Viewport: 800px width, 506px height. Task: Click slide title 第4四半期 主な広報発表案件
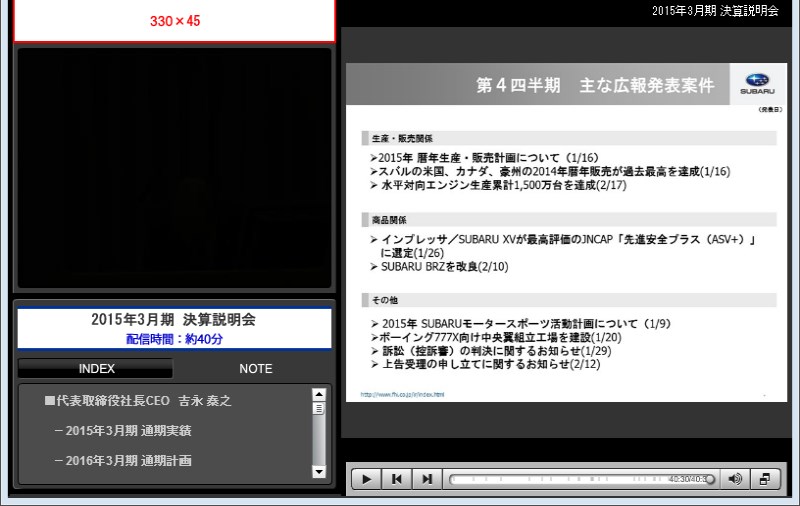[595, 85]
